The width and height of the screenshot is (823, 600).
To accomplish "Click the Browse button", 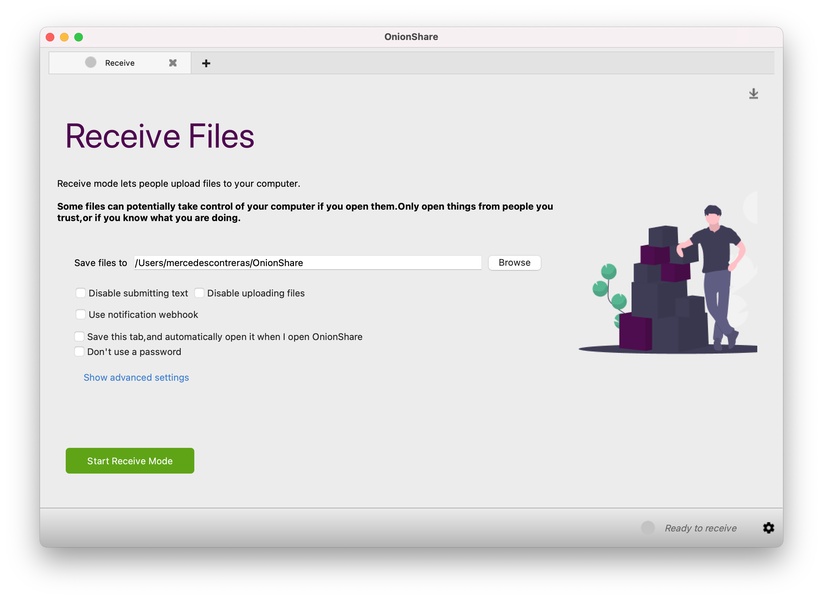I will click(x=514, y=262).
